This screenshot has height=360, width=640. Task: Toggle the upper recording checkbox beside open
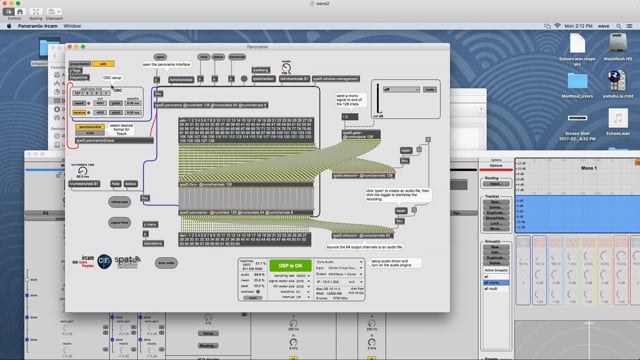pyautogui.click(x=419, y=150)
